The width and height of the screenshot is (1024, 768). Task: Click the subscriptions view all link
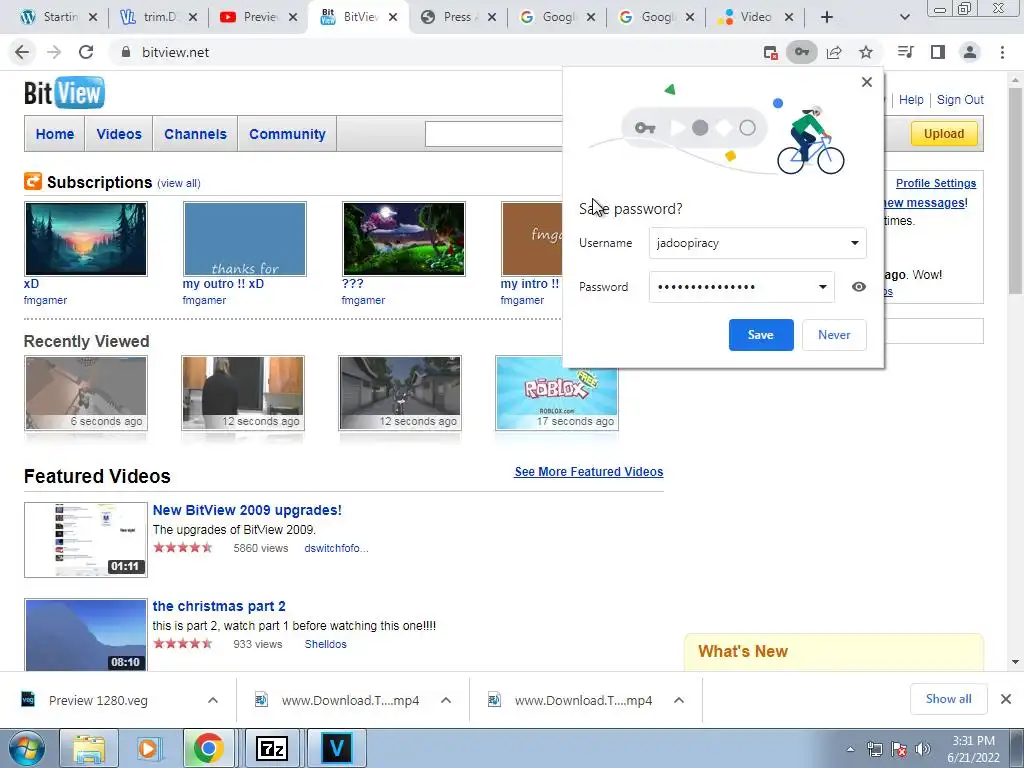pyautogui.click(x=179, y=184)
